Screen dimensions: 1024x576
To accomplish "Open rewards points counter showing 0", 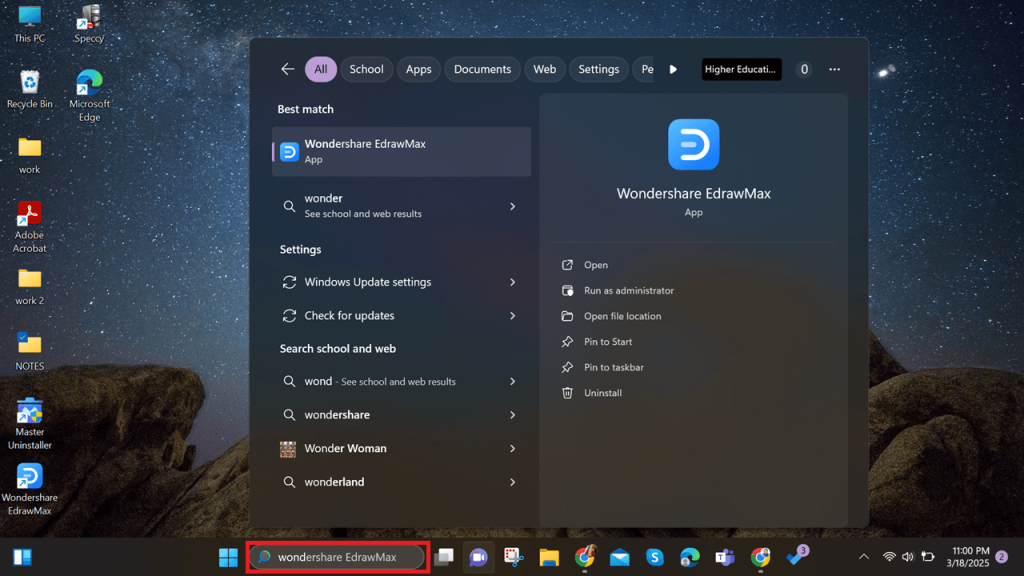I will 804,69.
